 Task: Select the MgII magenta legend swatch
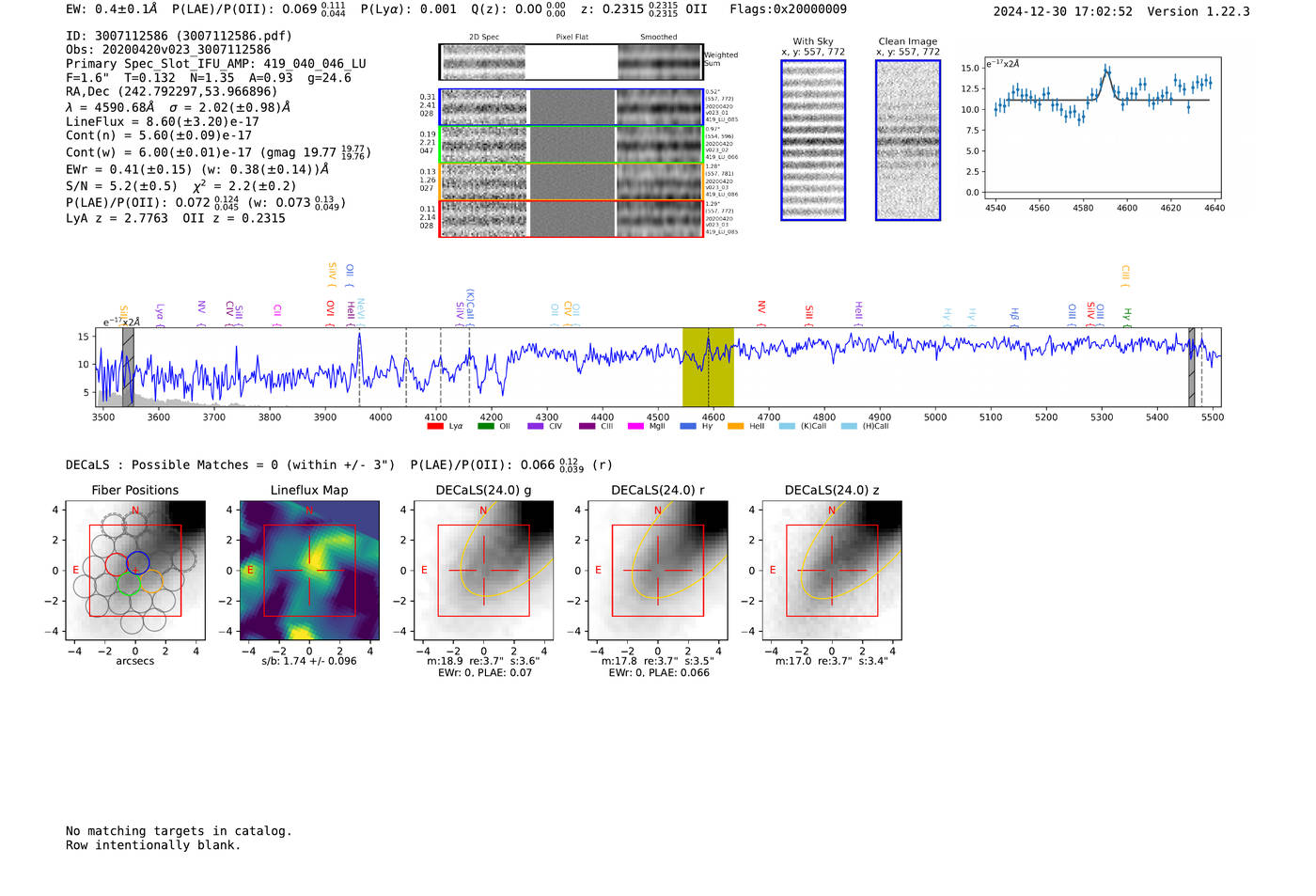(636, 427)
